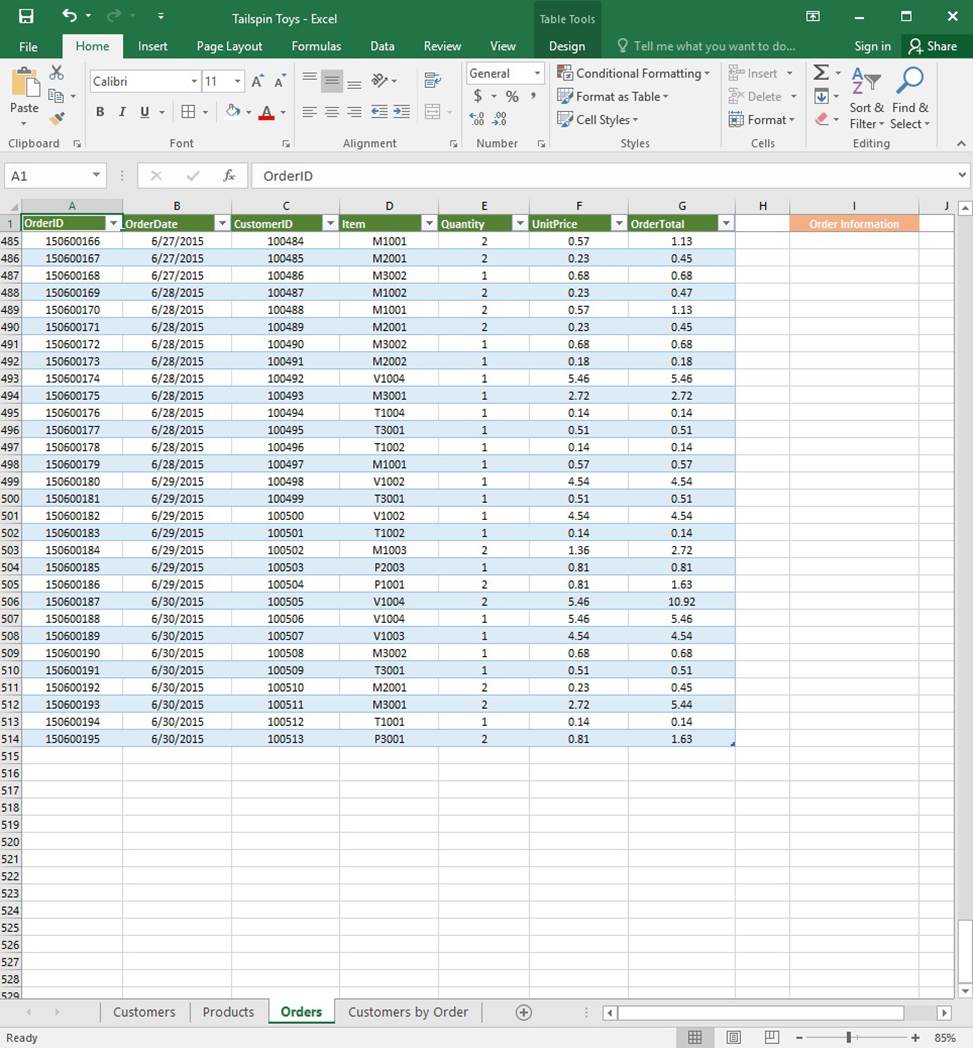
Task: Click the Save icon in title bar
Action: [26, 16]
